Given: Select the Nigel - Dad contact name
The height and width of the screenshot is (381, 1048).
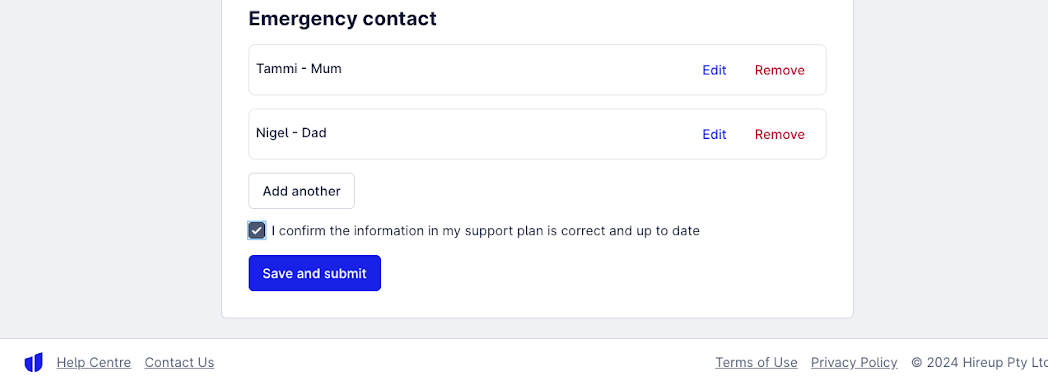Looking at the screenshot, I should (291, 132).
